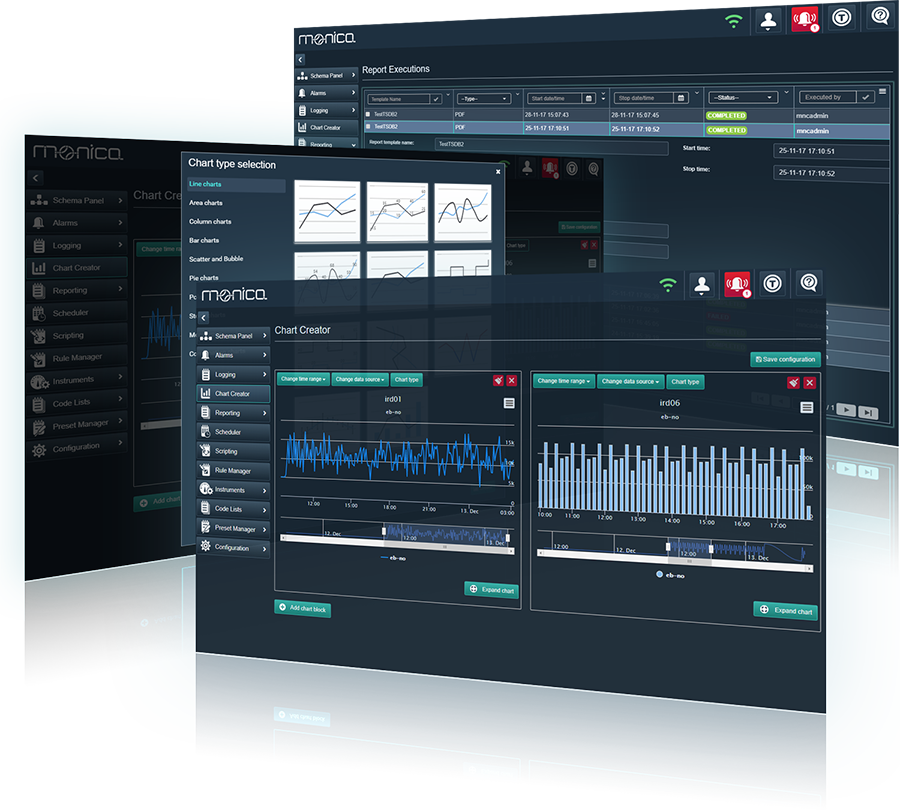Select Area charts in Chart type selection
Image resolution: width=900 pixels, height=811 pixels.
(205, 203)
